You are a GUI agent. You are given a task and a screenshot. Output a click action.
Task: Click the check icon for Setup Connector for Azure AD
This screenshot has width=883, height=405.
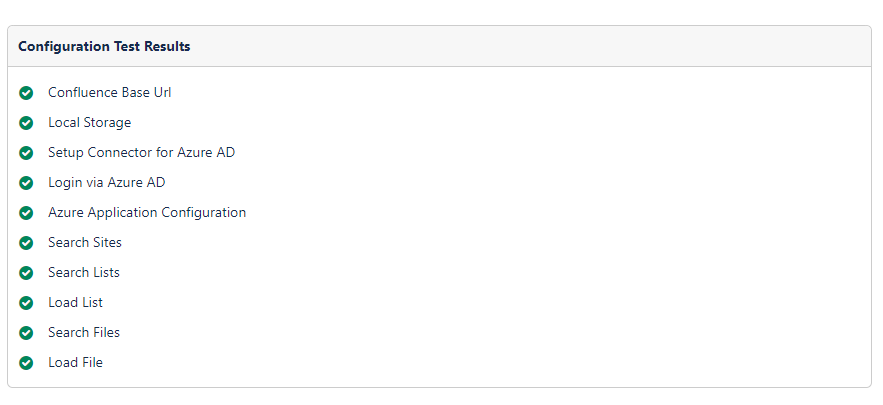click(x=26, y=153)
